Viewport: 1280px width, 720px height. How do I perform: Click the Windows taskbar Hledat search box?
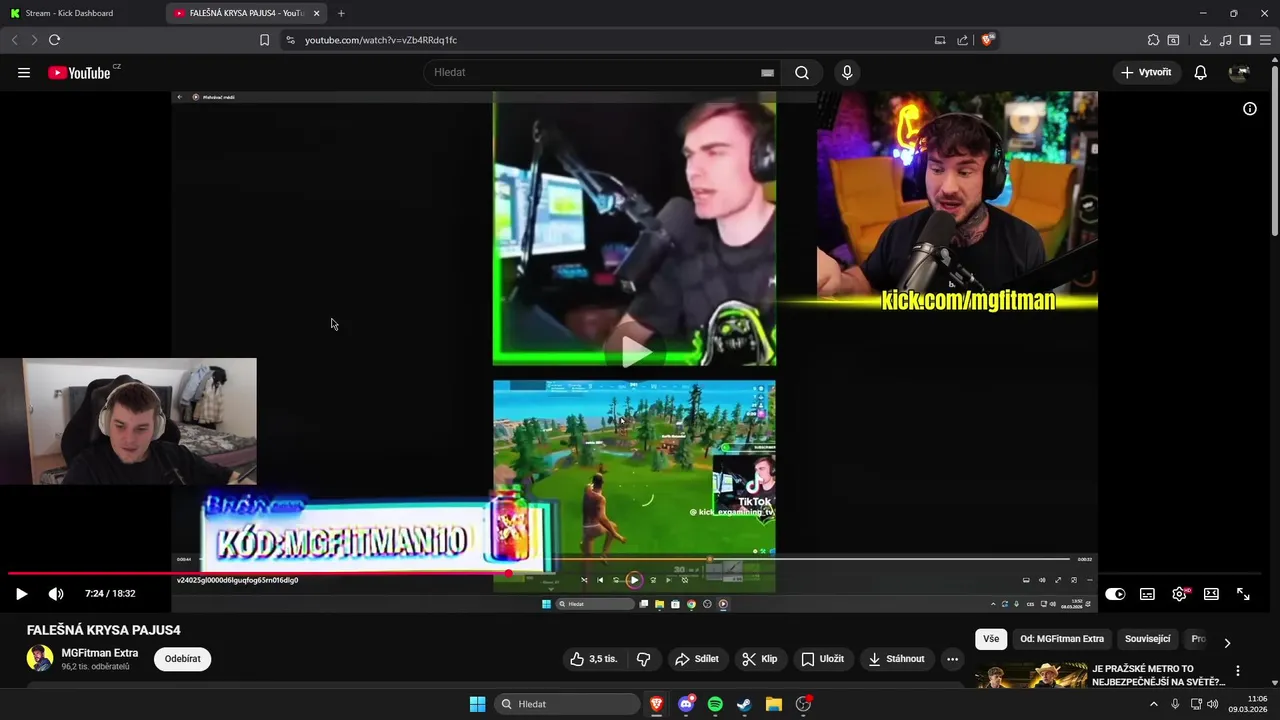[567, 704]
